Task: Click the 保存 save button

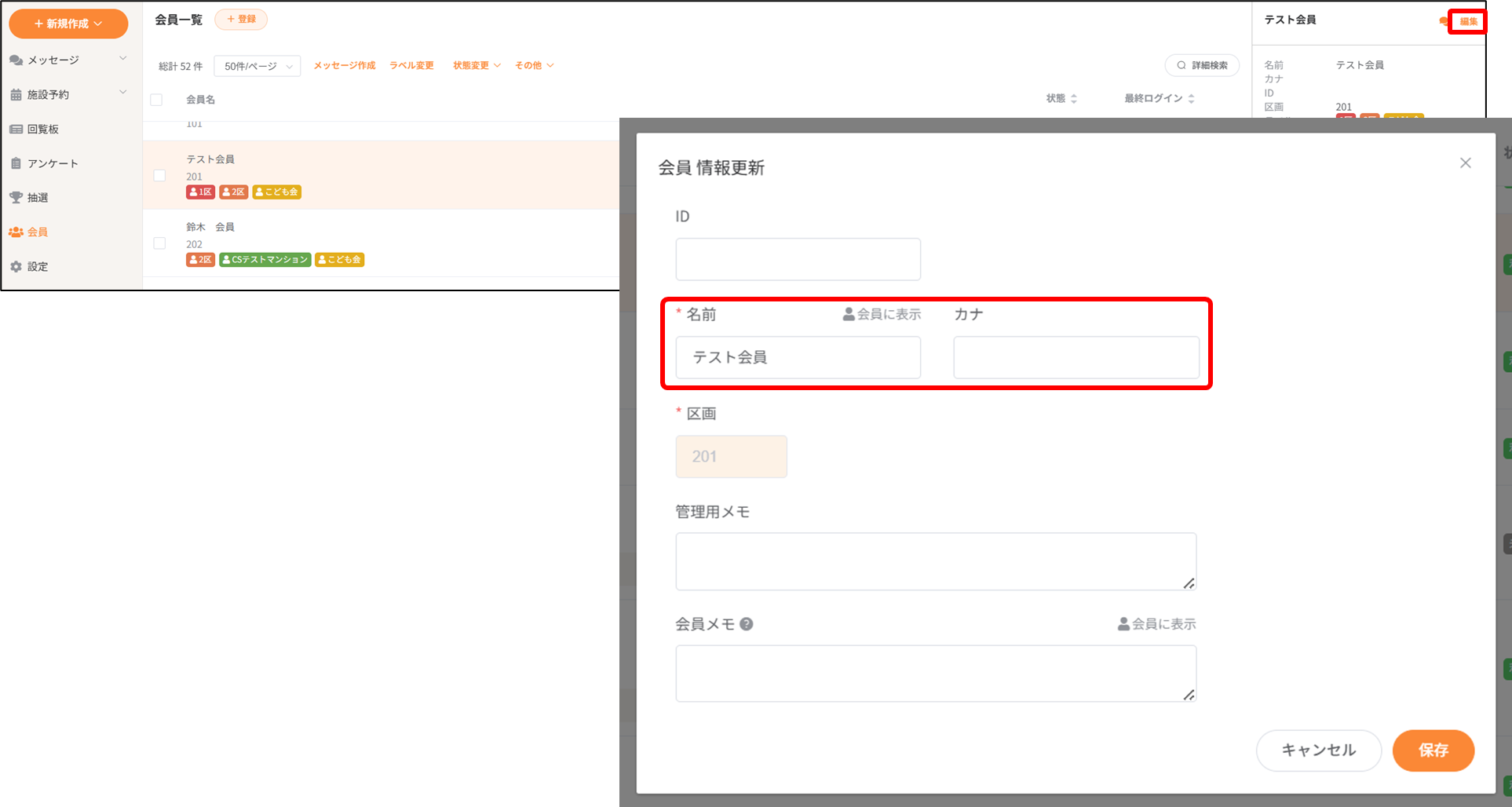Action: [x=1433, y=750]
